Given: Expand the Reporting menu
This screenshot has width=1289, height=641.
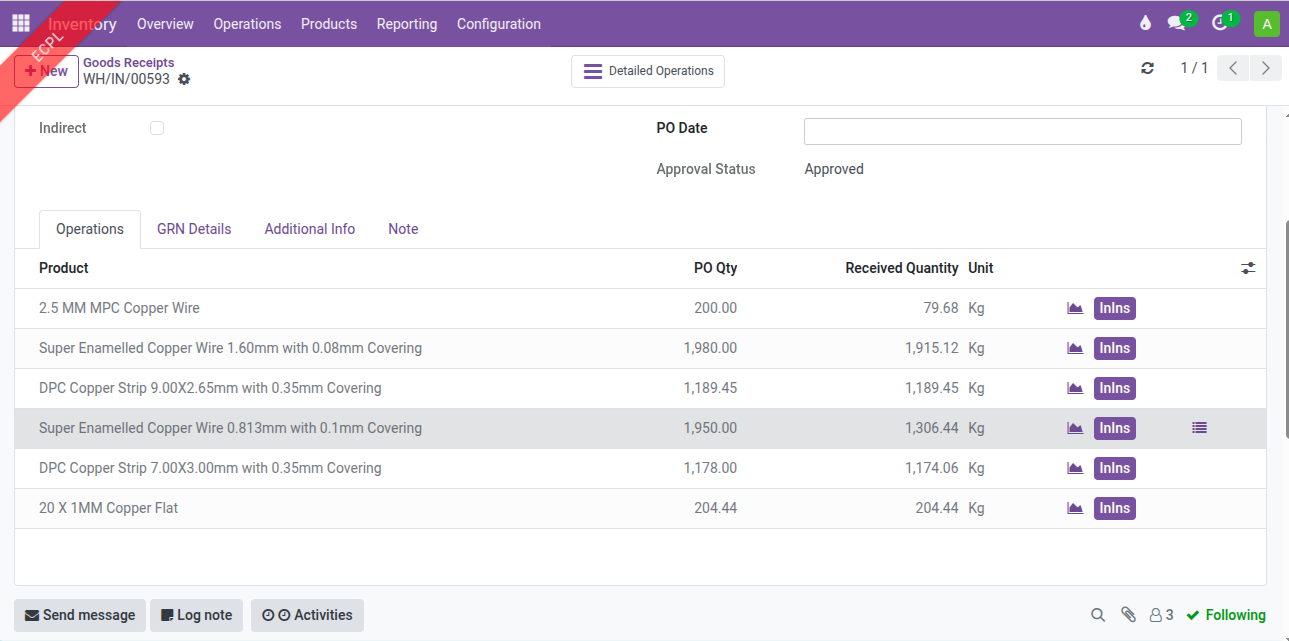Looking at the screenshot, I should [x=406, y=24].
